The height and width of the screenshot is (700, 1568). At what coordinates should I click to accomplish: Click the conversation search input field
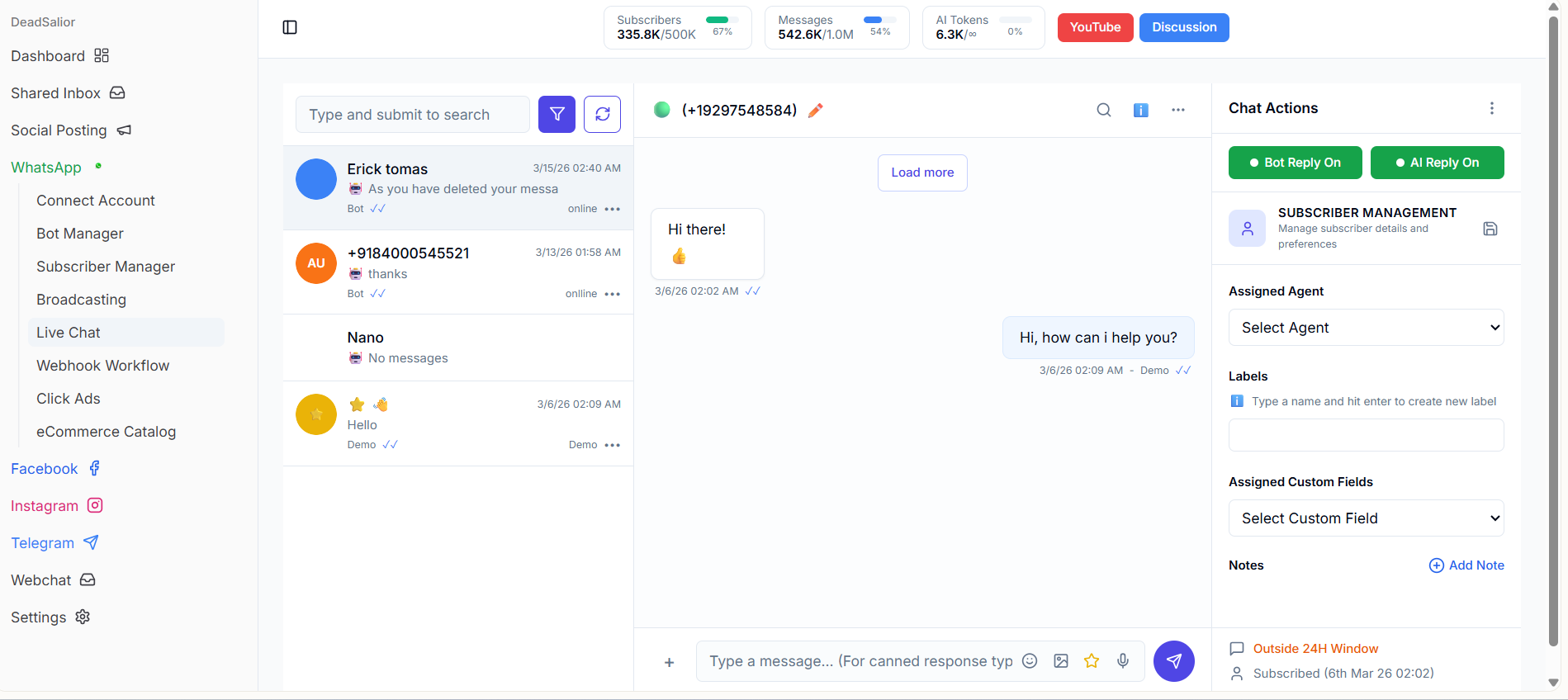pos(412,115)
